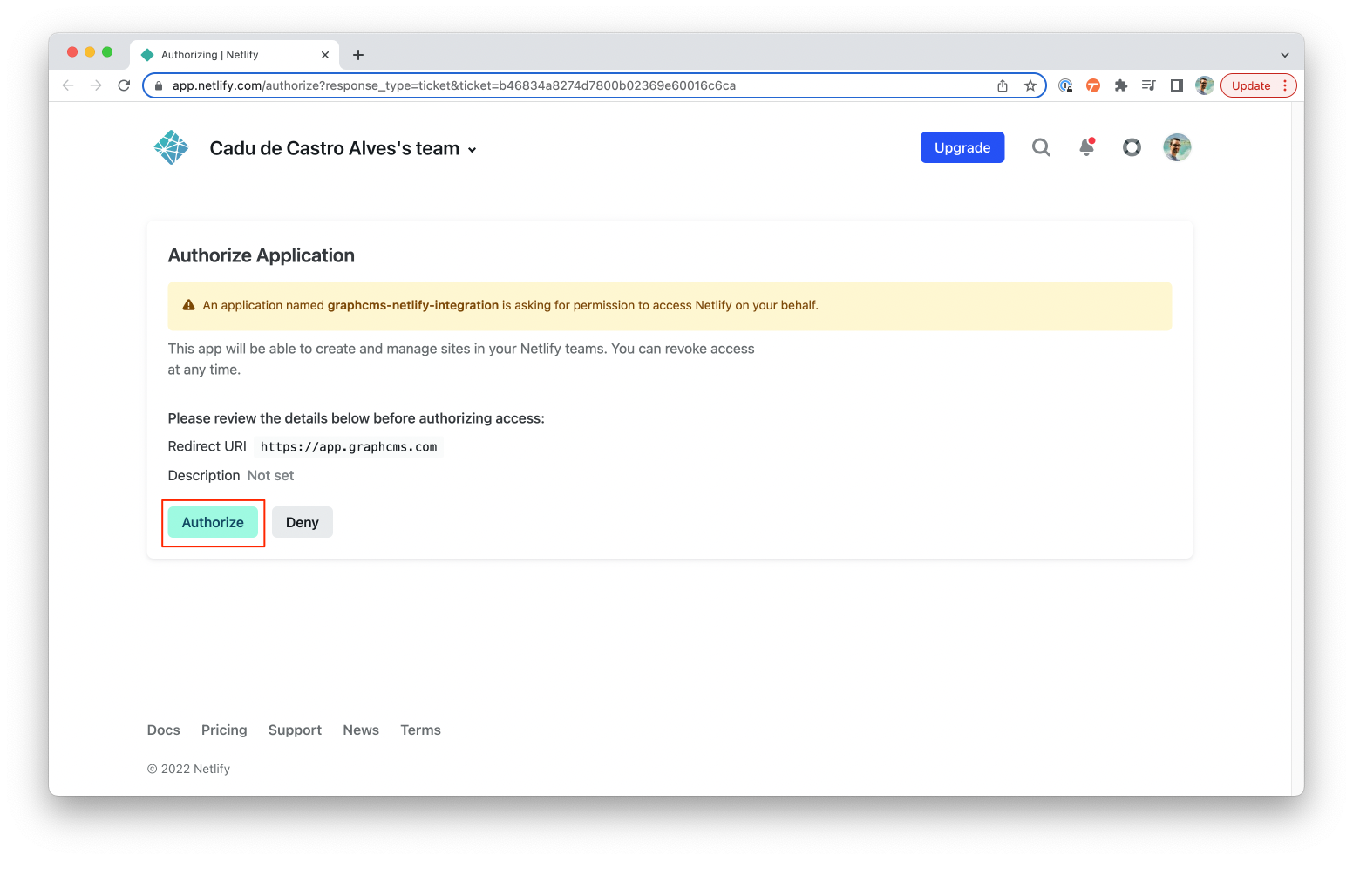
Task: Bookmark this page with star icon
Action: tap(1030, 85)
